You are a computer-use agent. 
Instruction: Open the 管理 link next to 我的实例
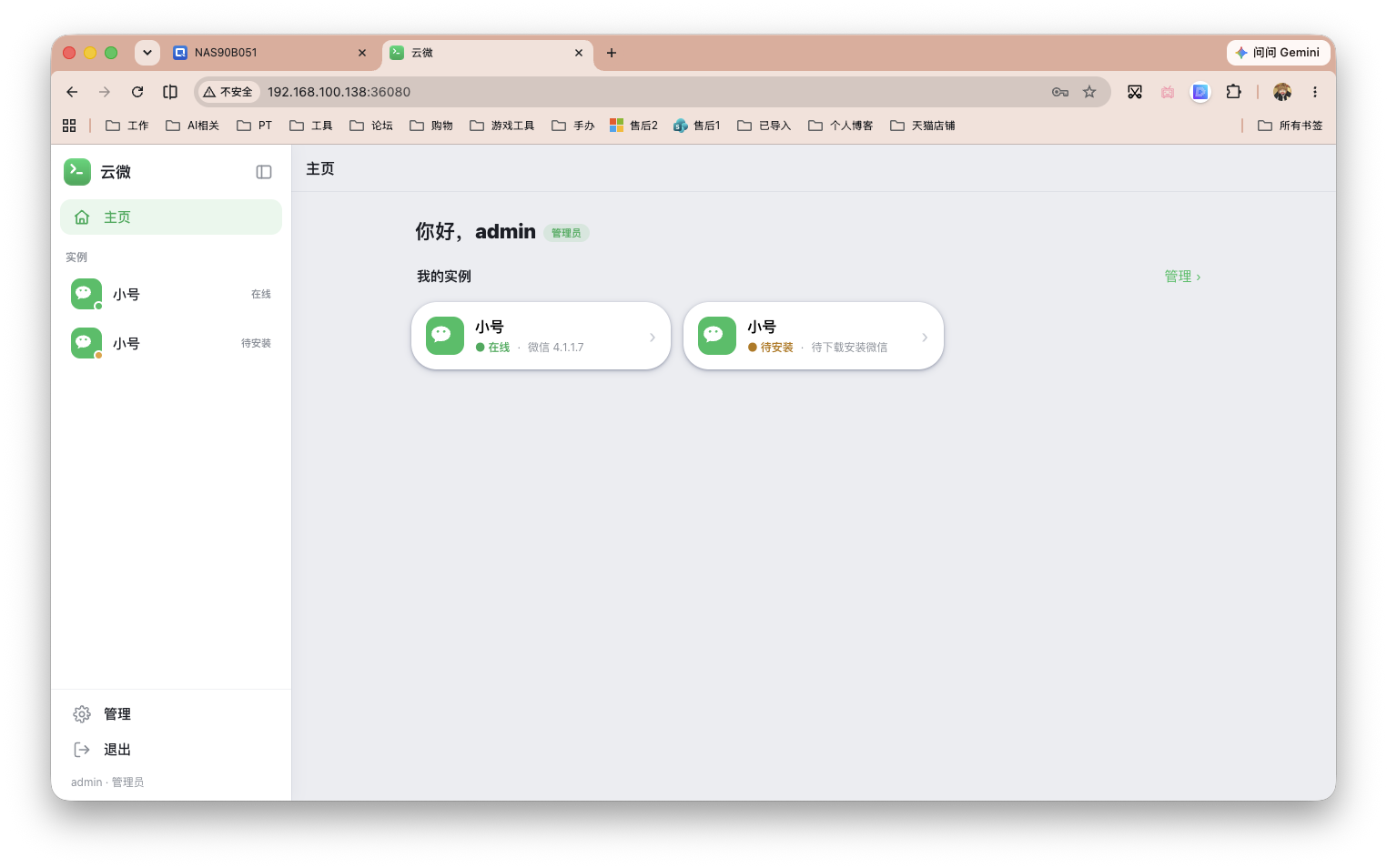coord(1182,277)
